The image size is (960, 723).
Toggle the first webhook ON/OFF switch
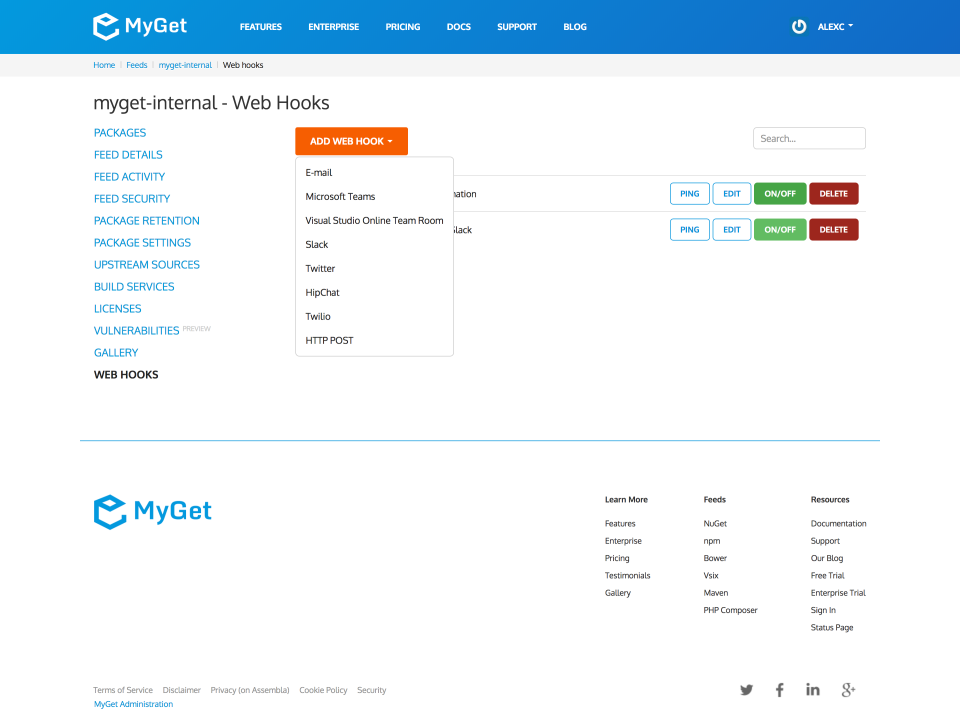780,193
